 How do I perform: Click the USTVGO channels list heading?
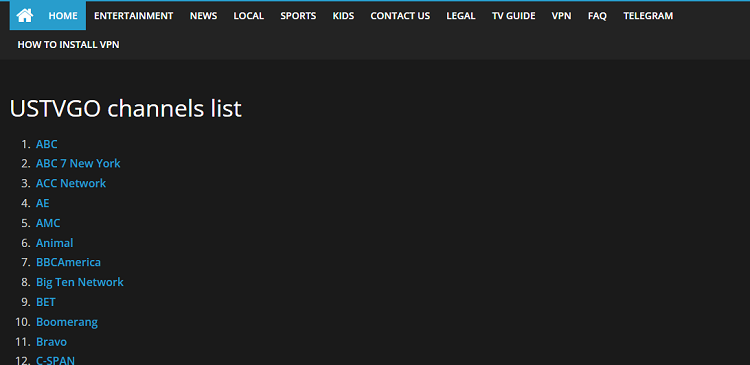click(x=125, y=109)
